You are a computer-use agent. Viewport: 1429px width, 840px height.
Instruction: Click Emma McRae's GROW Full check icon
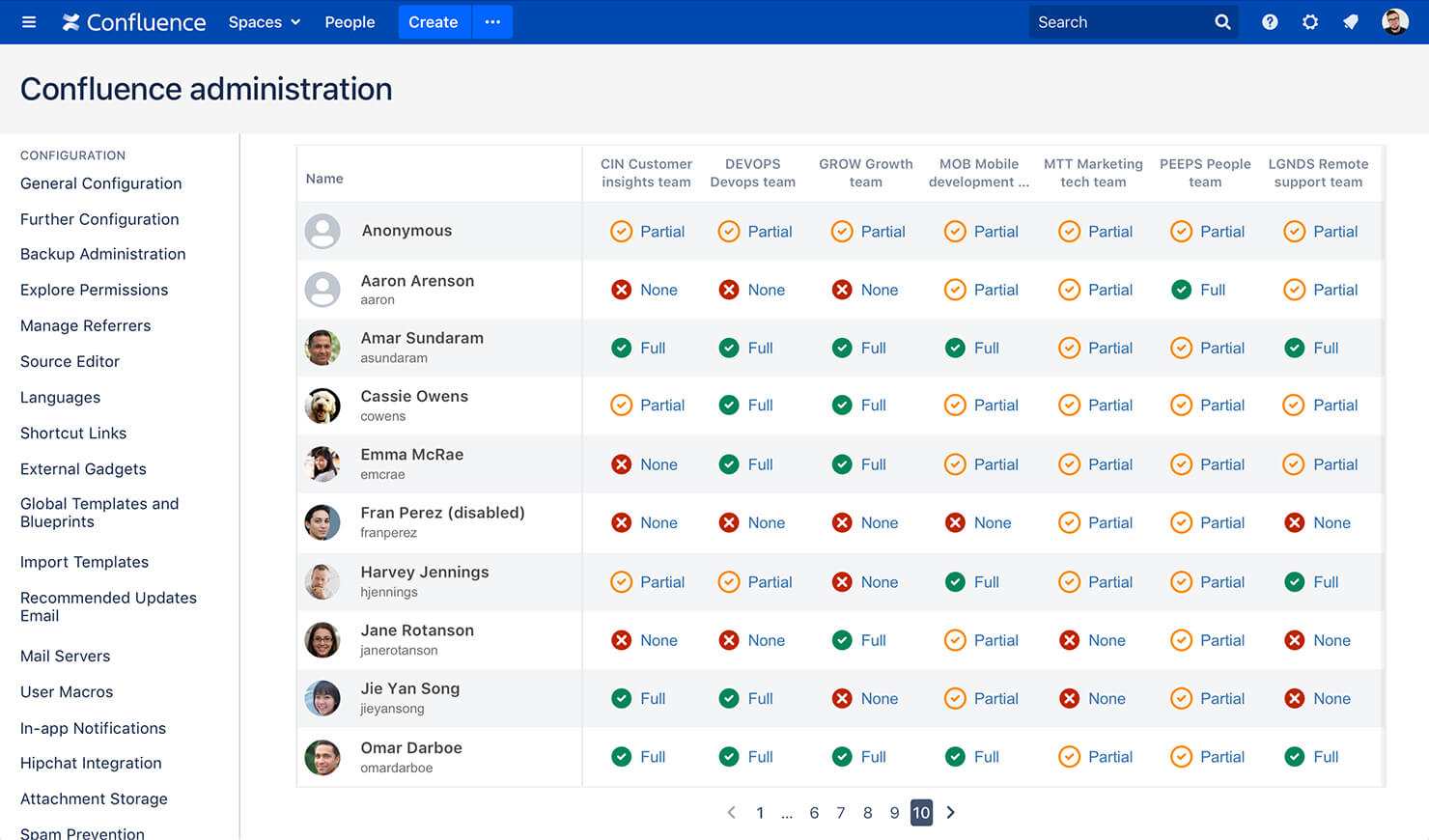pos(842,464)
